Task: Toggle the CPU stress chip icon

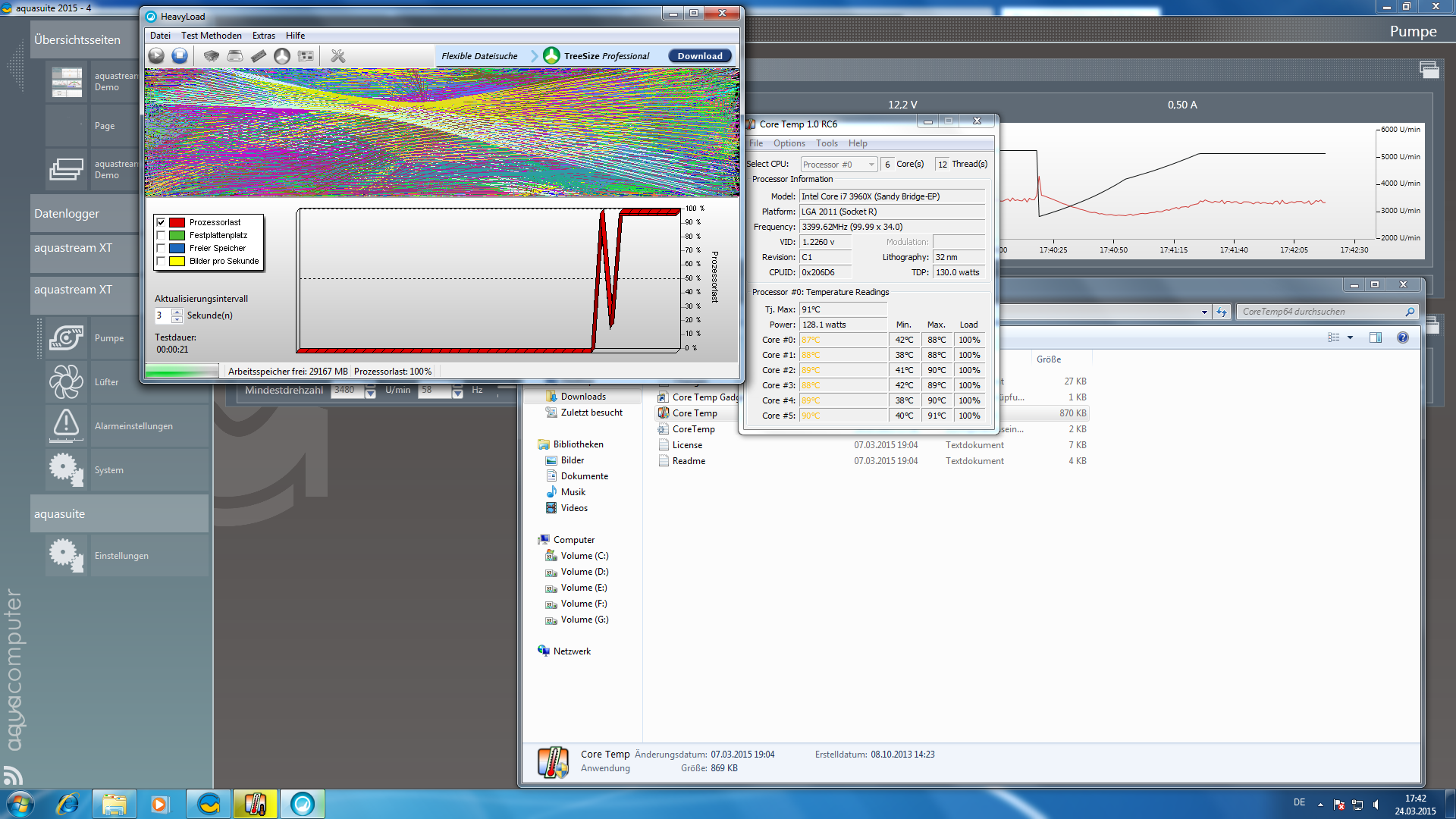Action: point(212,55)
